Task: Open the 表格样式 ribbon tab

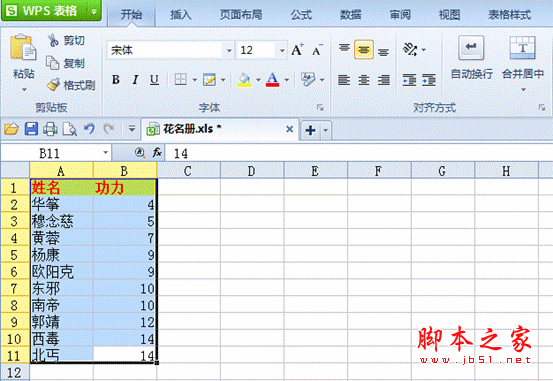Action: 510,15
